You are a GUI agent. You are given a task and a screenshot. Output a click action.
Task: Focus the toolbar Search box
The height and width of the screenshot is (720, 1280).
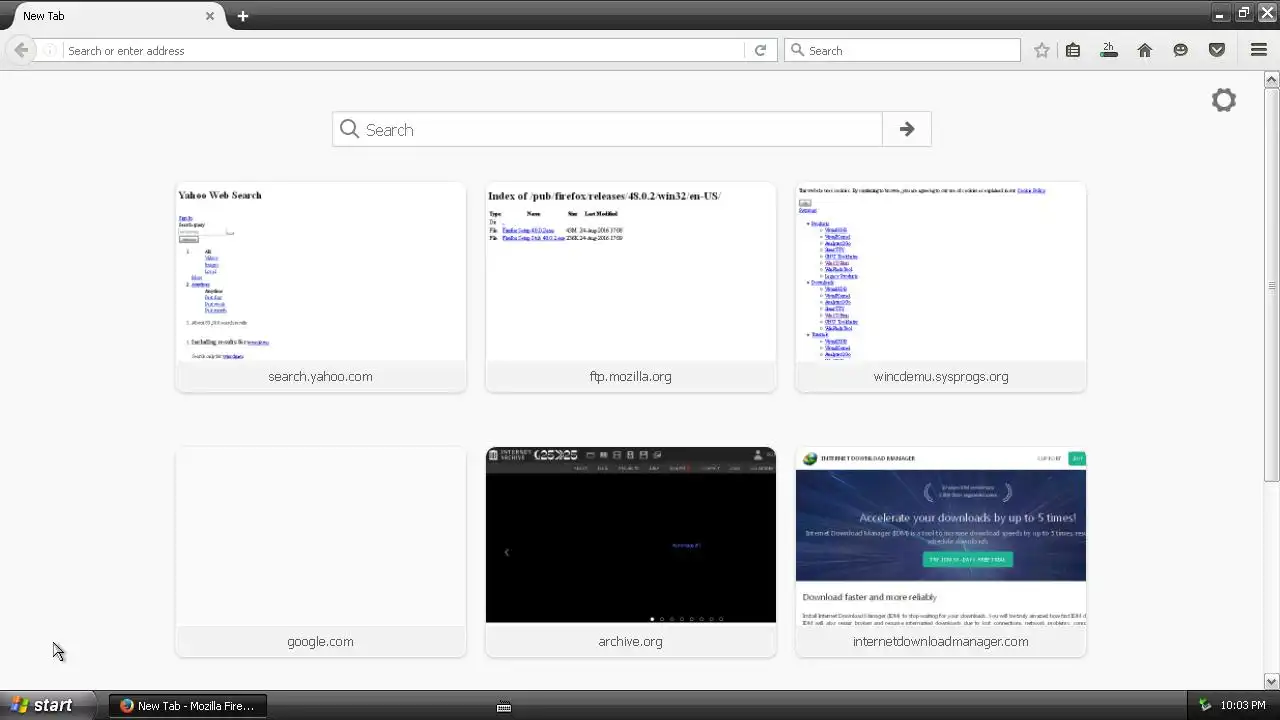[902, 50]
